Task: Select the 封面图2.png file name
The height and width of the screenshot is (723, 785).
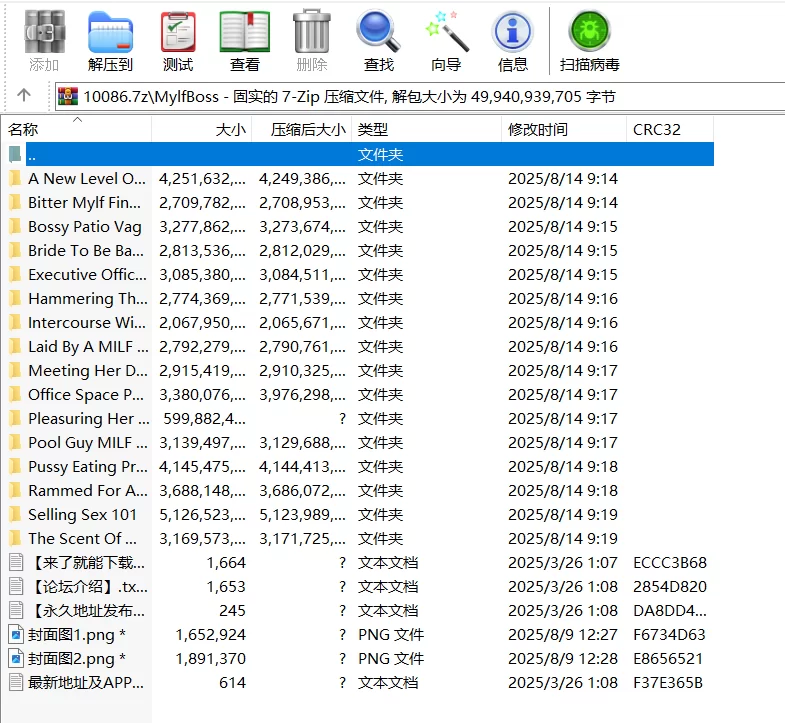Action: (x=77, y=659)
